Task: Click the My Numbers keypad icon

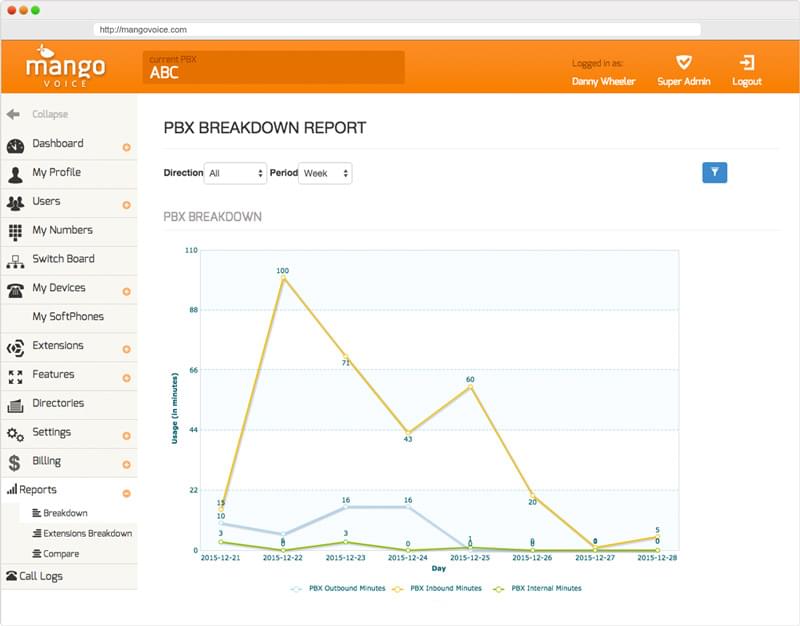Action: [15, 231]
